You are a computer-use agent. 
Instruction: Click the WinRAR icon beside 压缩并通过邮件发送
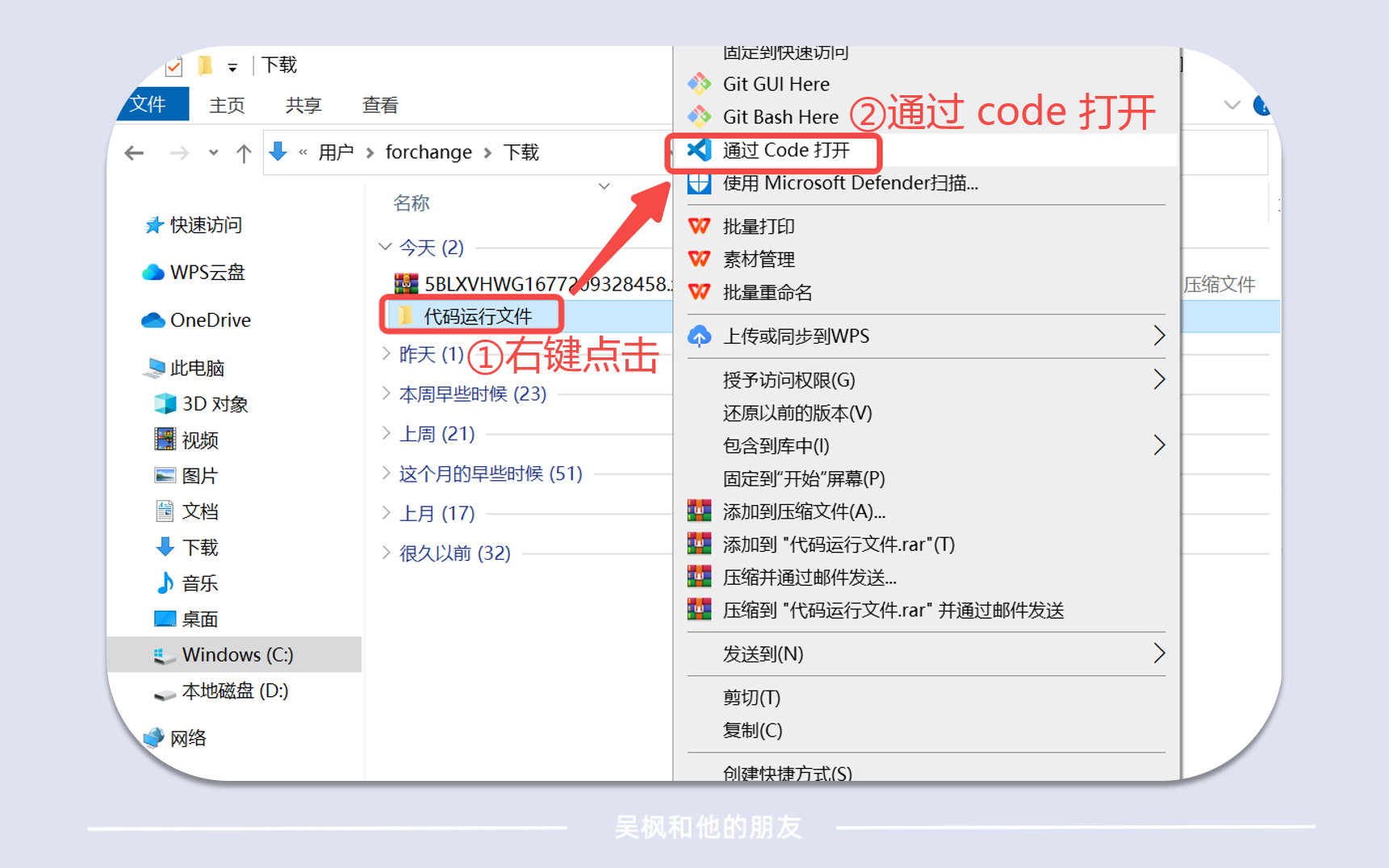[699, 577]
